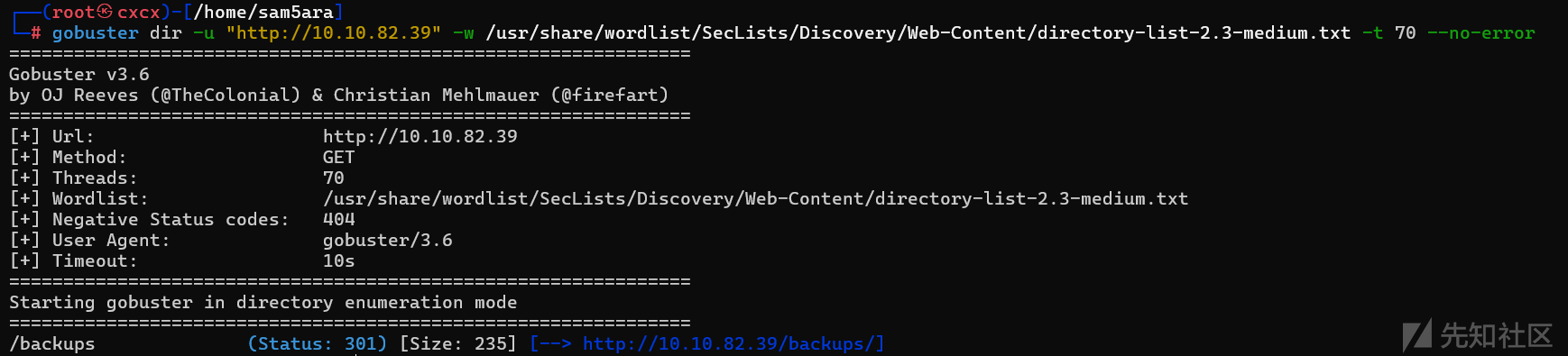Select the gobuster command word
Image resolution: width=1568 pixels, height=356 pixels.
click(95, 32)
